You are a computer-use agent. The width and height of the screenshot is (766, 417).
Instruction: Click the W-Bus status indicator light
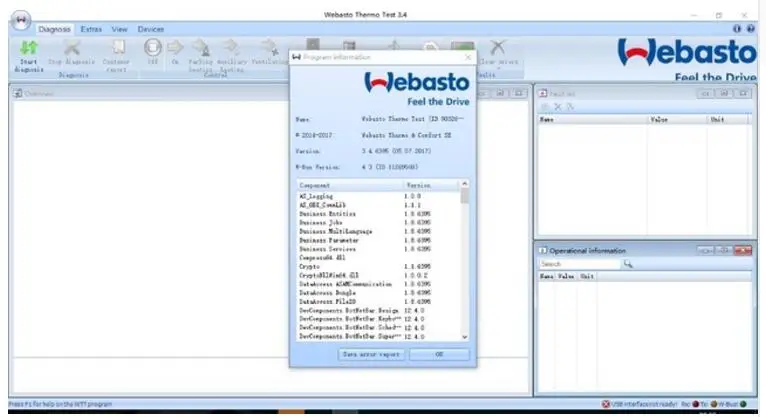pyautogui.click(x=743, y=404)
